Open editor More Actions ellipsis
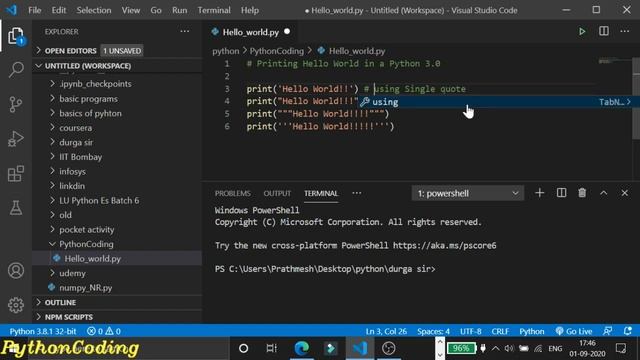The width and height of the screenshot is (640, 360). click(x=625, y=31)
